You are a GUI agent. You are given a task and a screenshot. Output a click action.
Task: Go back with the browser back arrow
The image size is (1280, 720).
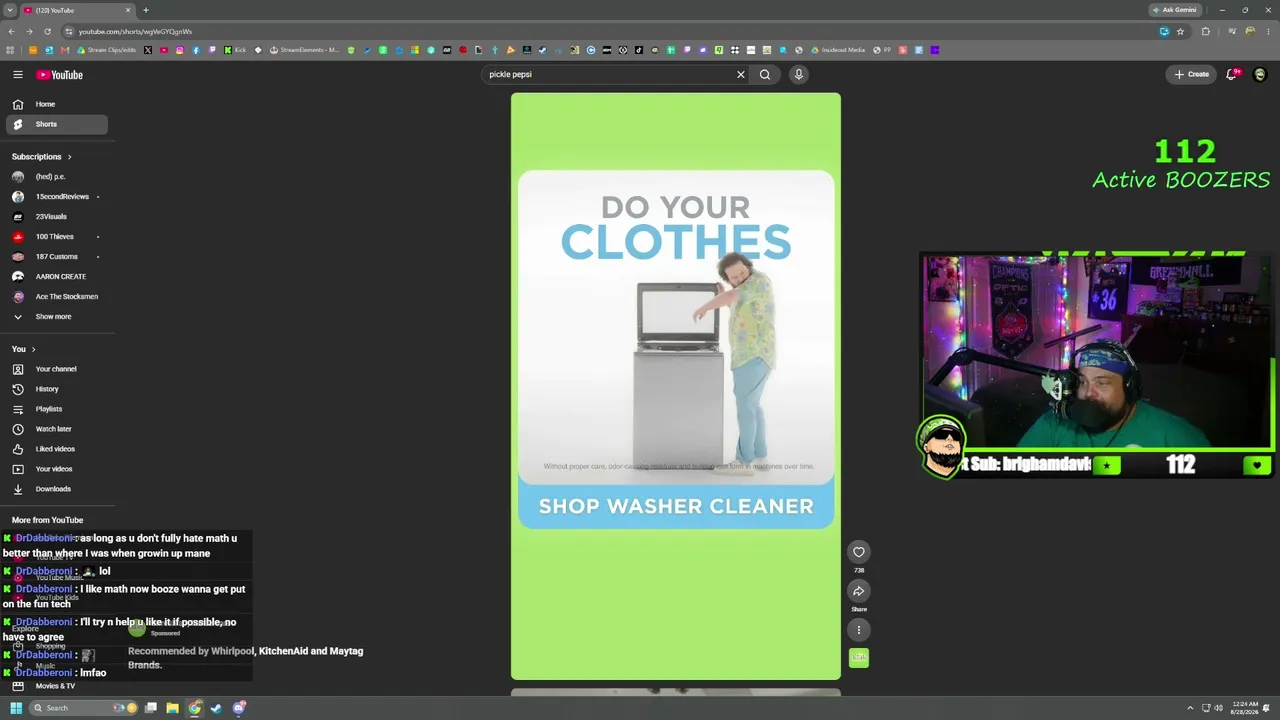(10, 32)
